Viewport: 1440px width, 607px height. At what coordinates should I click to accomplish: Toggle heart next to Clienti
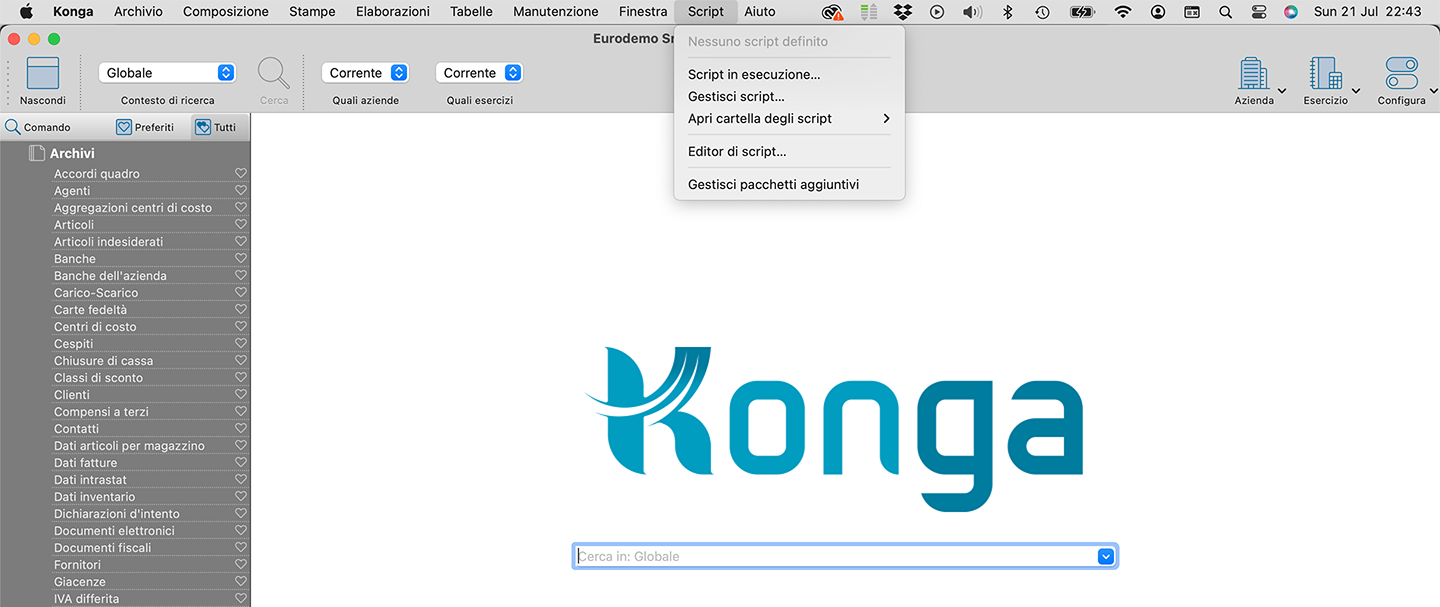[240, 395]
